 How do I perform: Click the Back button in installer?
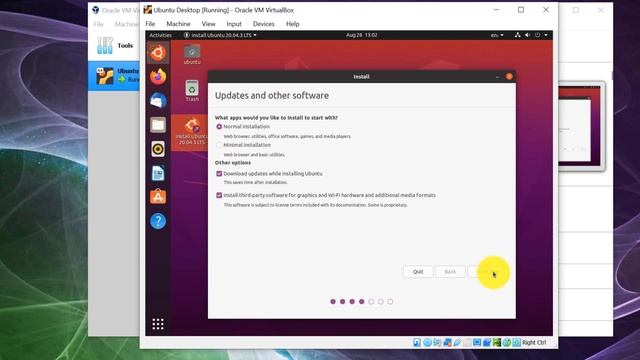450,271
